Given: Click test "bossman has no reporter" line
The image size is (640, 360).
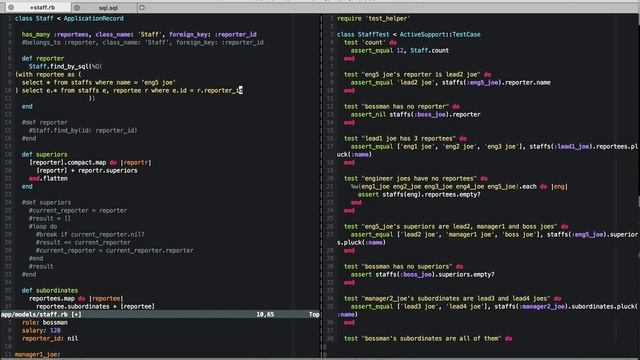Looking at the screenshot, I should tap(402, 107).
